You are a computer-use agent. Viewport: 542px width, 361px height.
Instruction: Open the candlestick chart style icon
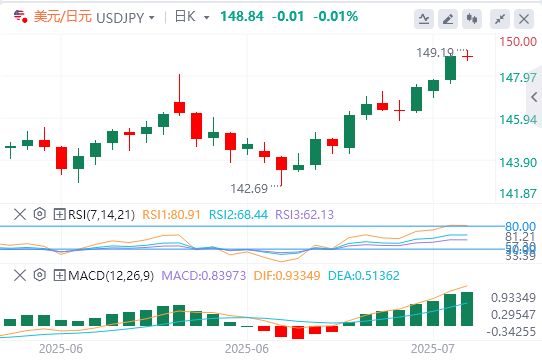point(472,19)
